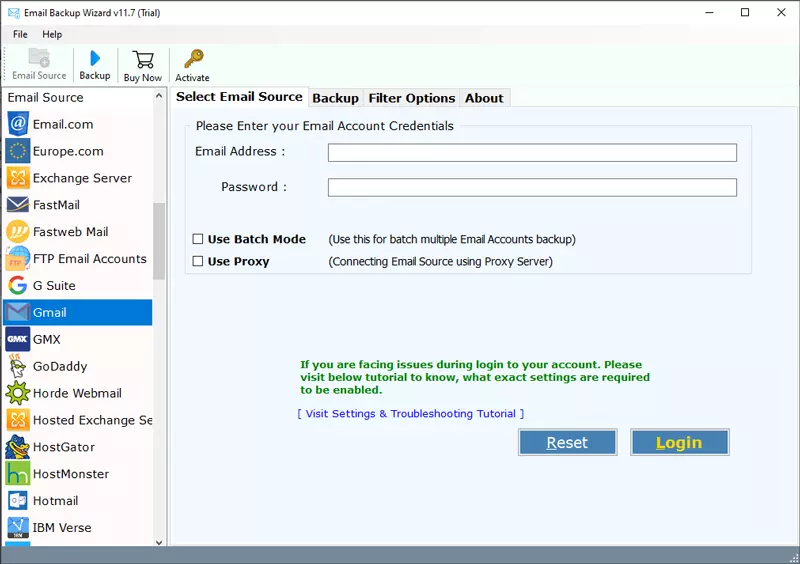Screen dimensions: 800x564
Task: Click the Password input field
Action: pos(532,187)
